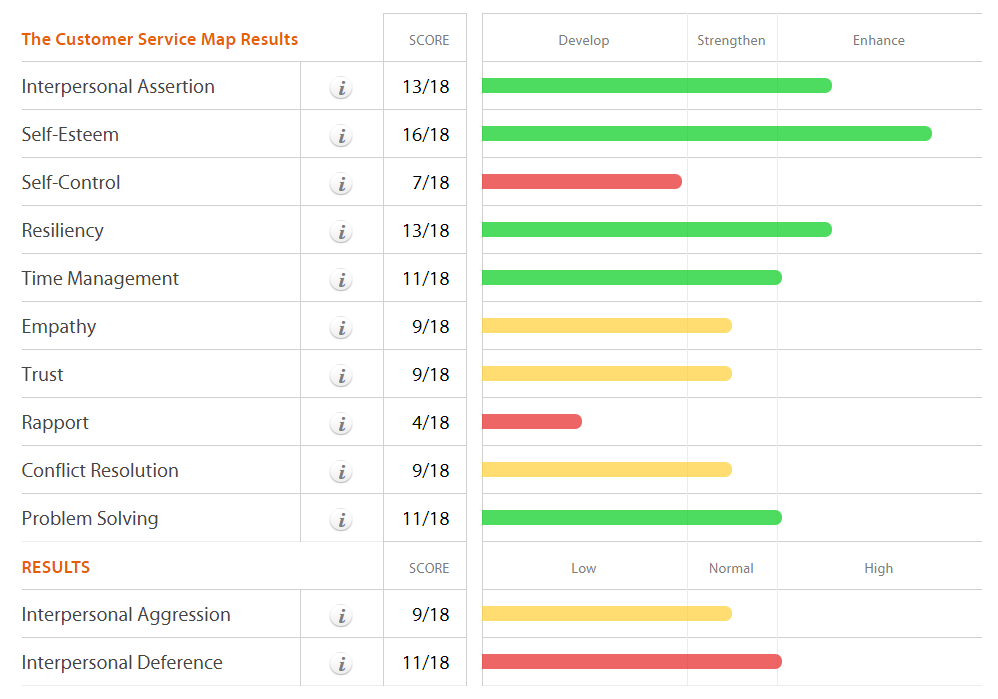
Task: Click the Self-Control info icon
Action: pos(342,183)
